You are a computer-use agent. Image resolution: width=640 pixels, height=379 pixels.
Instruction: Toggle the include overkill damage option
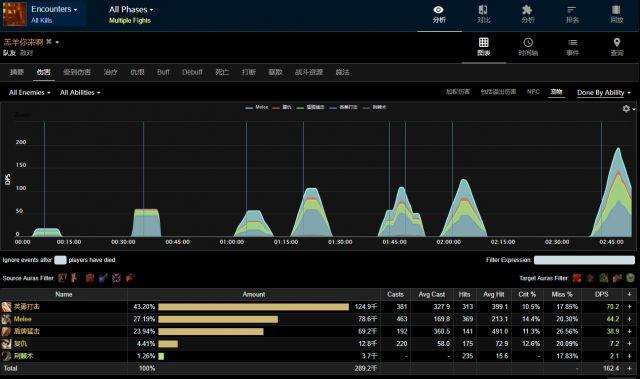[498, 92]
